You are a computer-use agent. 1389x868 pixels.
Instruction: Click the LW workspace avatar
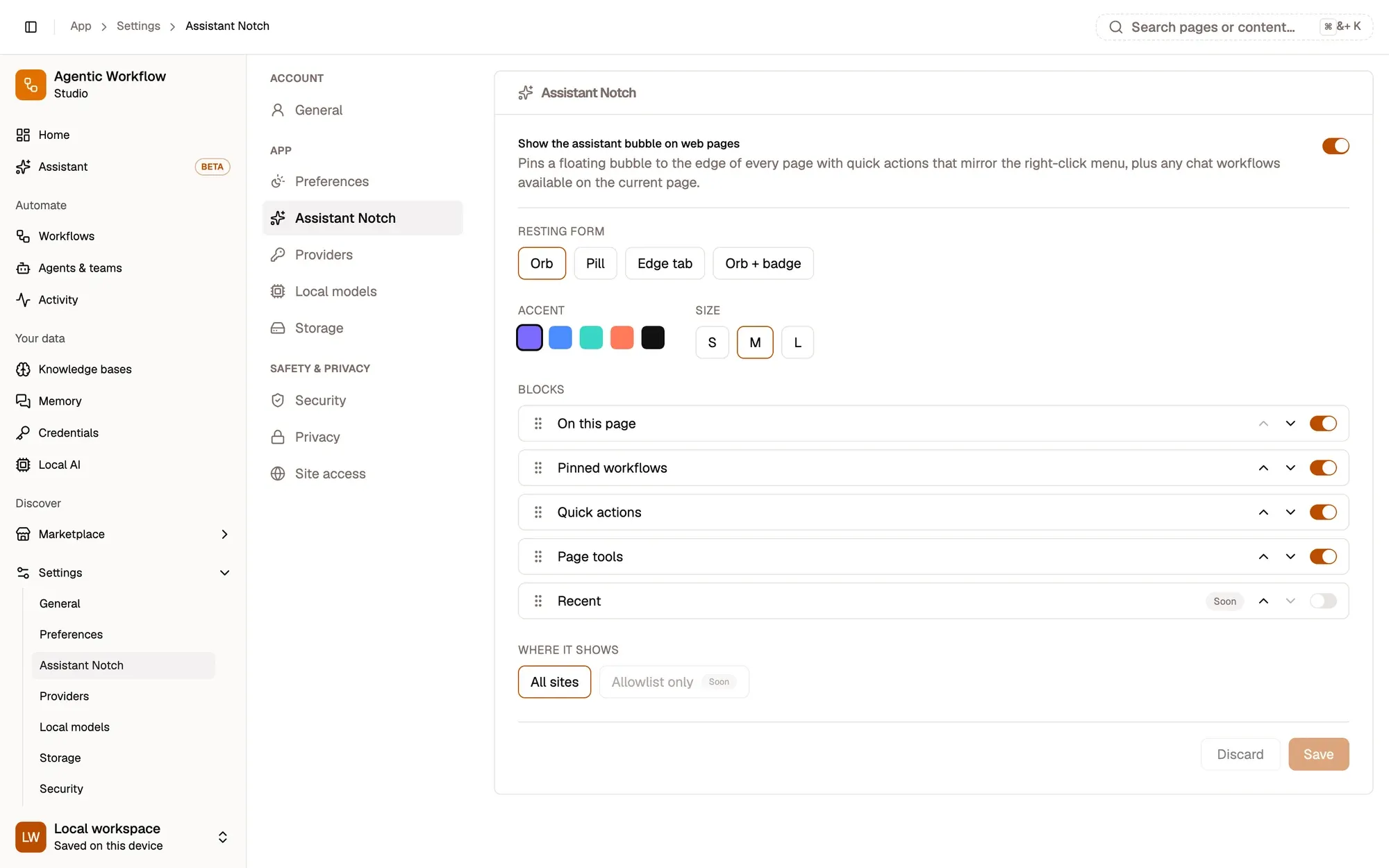click(x=31, y=837)
